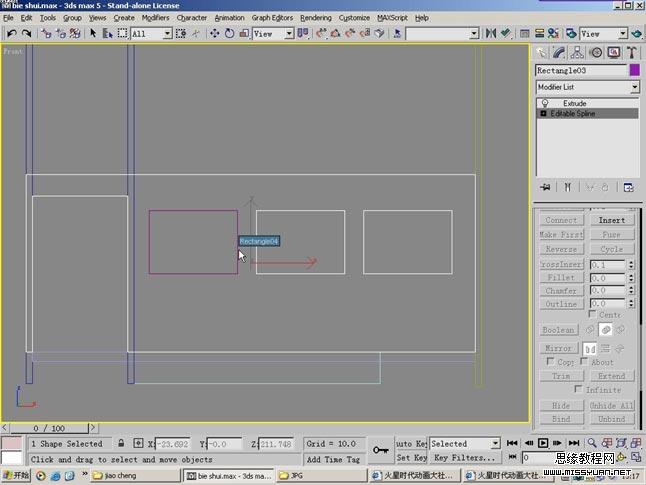The height and width of the screenshot is (485, 646).
Task: Click the Trim button
Action: coord(562,376)
